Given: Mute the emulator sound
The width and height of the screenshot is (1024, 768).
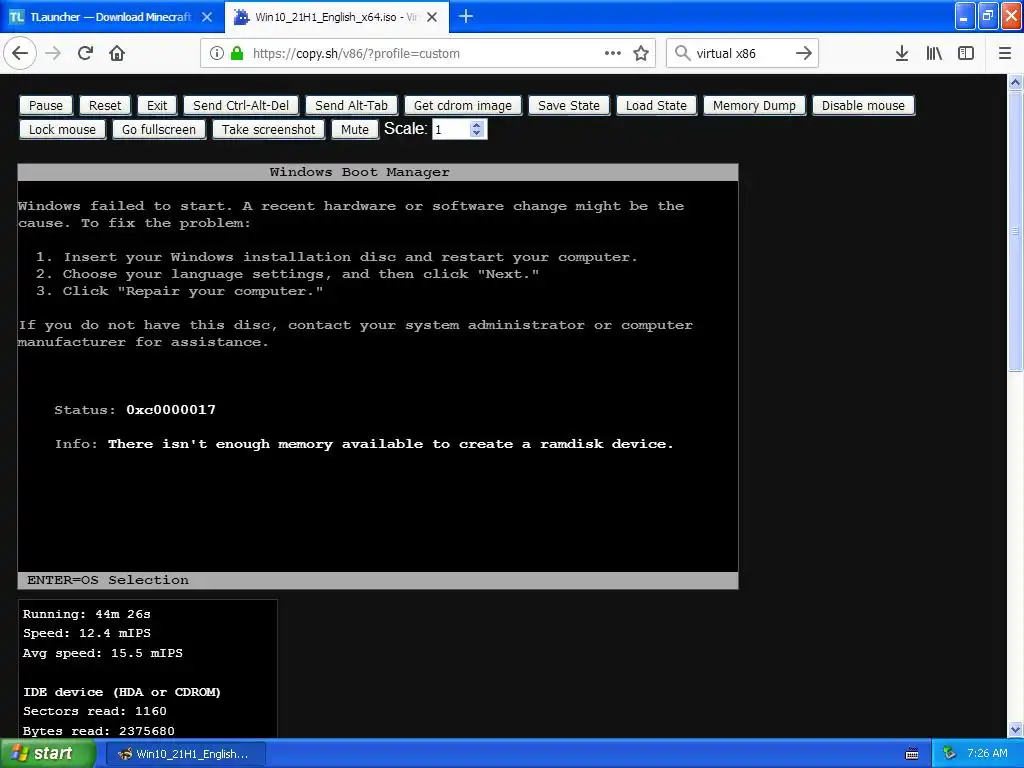Looking at the screenshot, I should click(x=355, y=129).
